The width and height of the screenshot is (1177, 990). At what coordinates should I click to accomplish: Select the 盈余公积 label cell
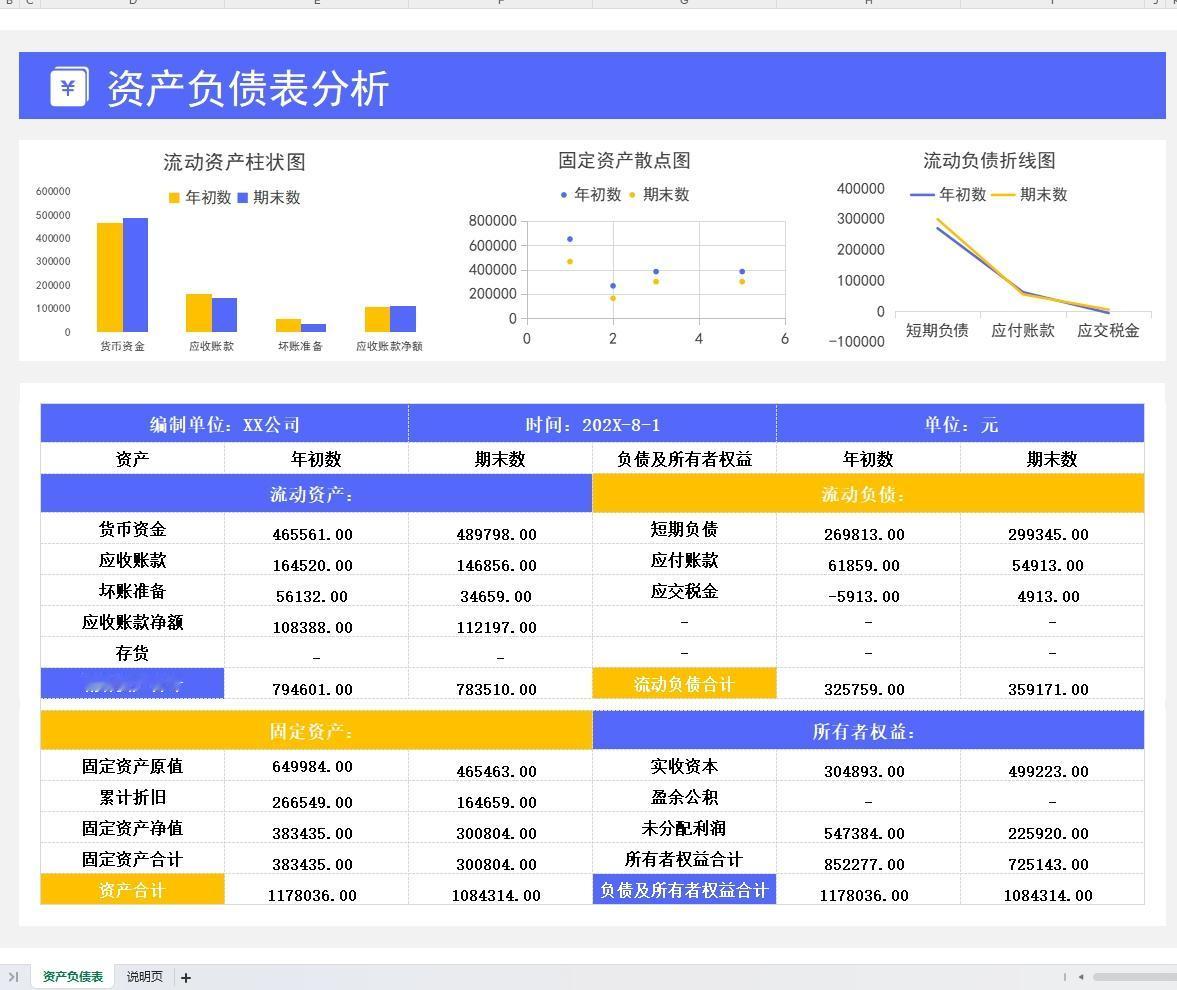[x=684, y=796]
